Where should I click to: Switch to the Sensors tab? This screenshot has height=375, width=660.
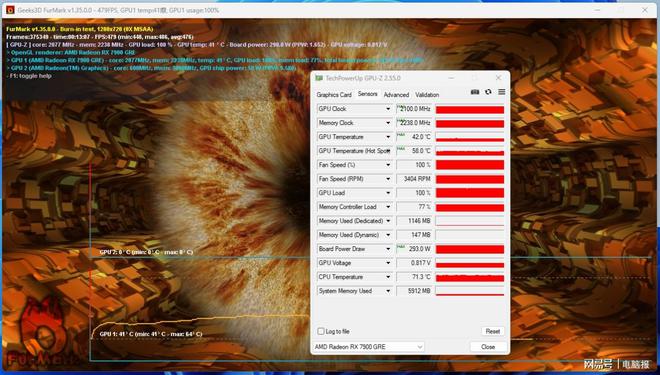click(x=367, y=94)
